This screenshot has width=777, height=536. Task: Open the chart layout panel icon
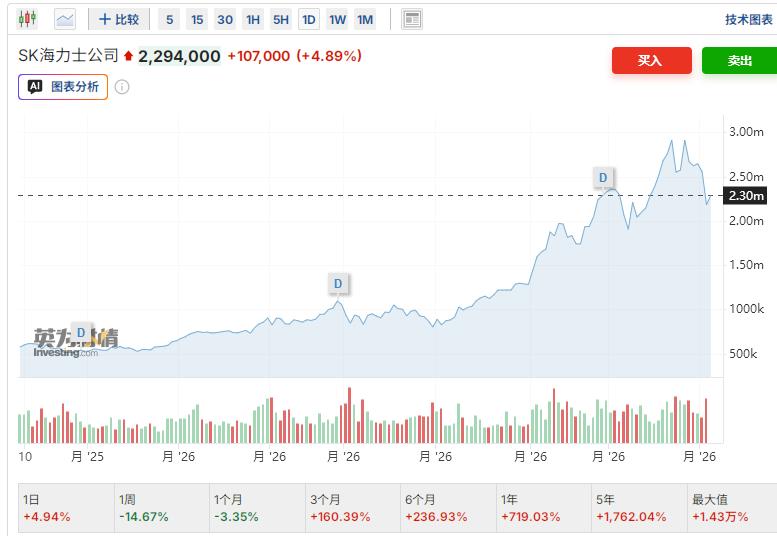click(x=412, y=19)
